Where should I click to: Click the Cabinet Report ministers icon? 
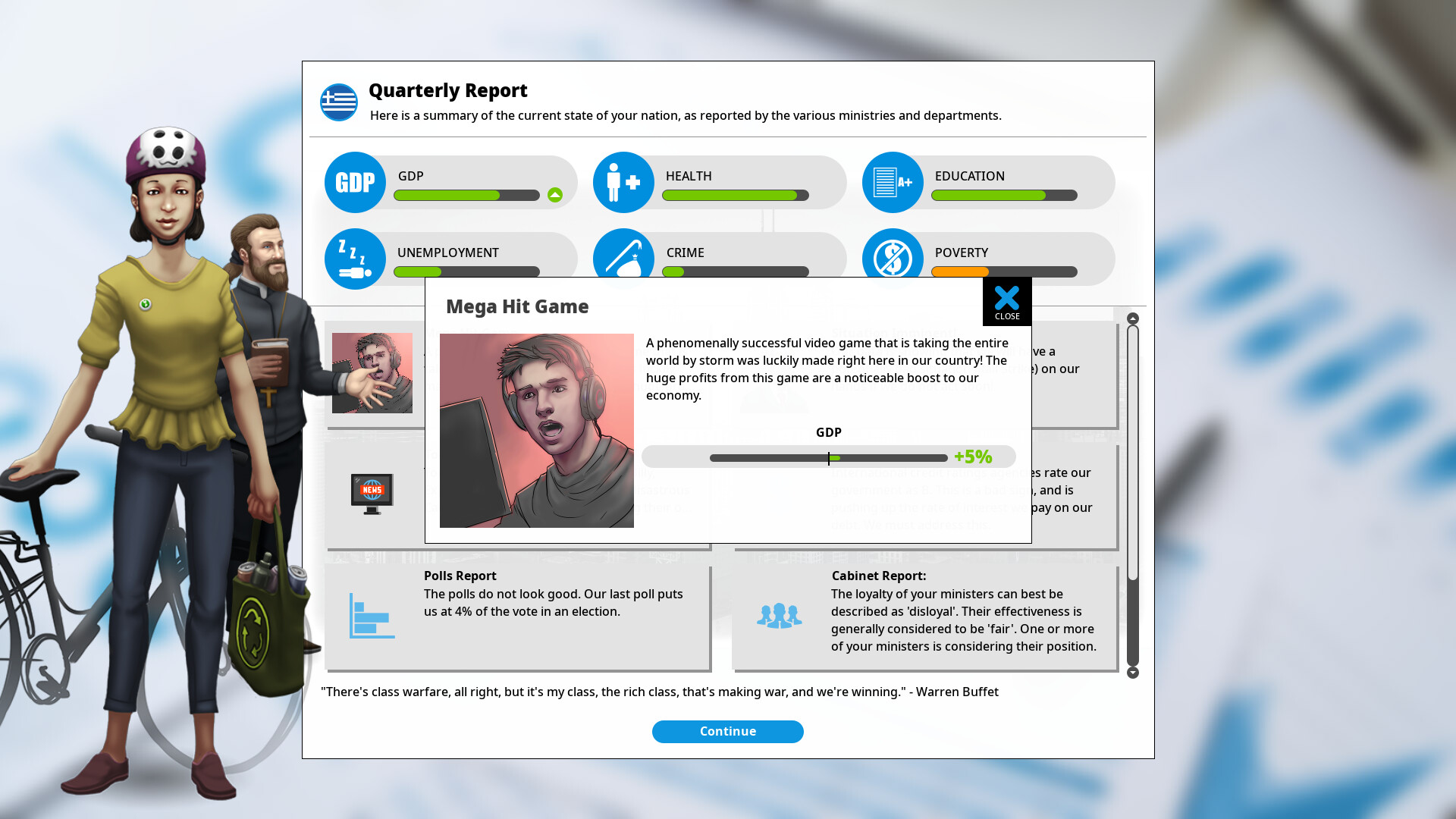point(780,616)
